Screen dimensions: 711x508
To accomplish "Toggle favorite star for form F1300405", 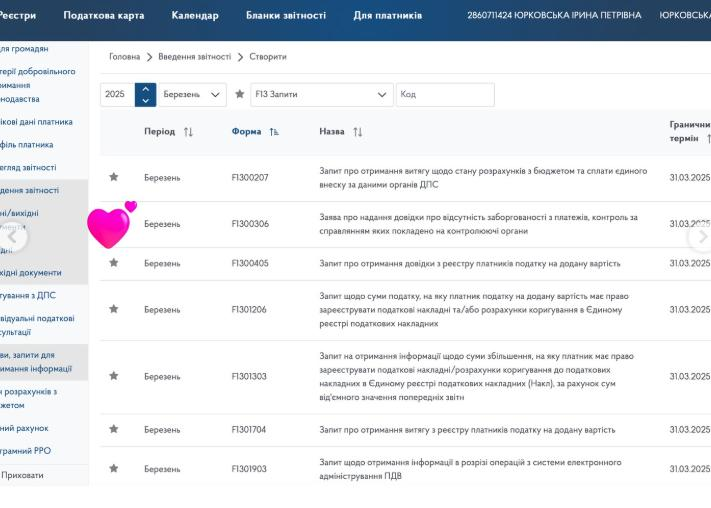I will (114, 263).
